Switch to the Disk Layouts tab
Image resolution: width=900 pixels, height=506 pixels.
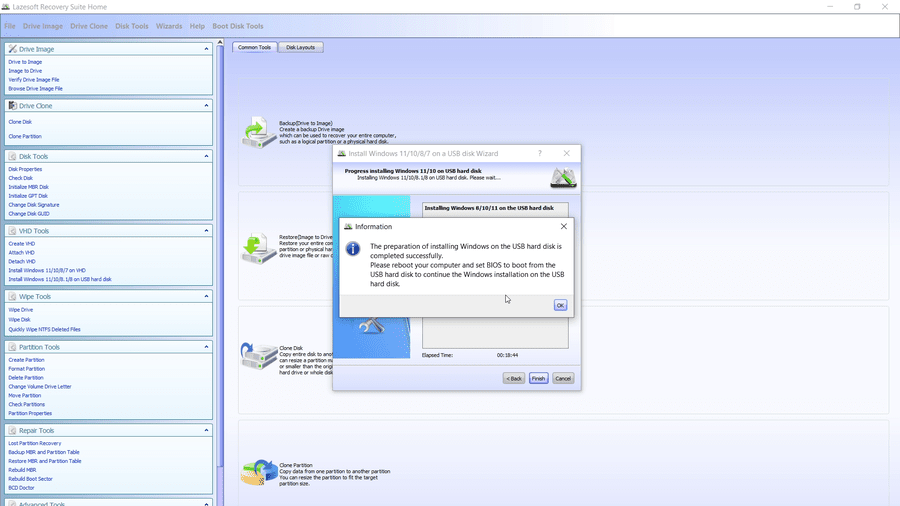[x=301, y=47]
